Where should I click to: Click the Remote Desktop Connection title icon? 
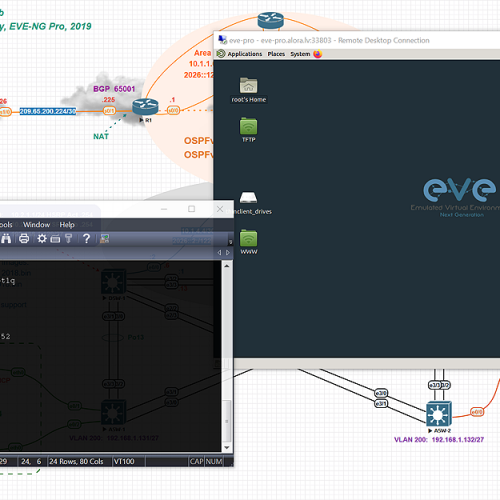[222, 40]
